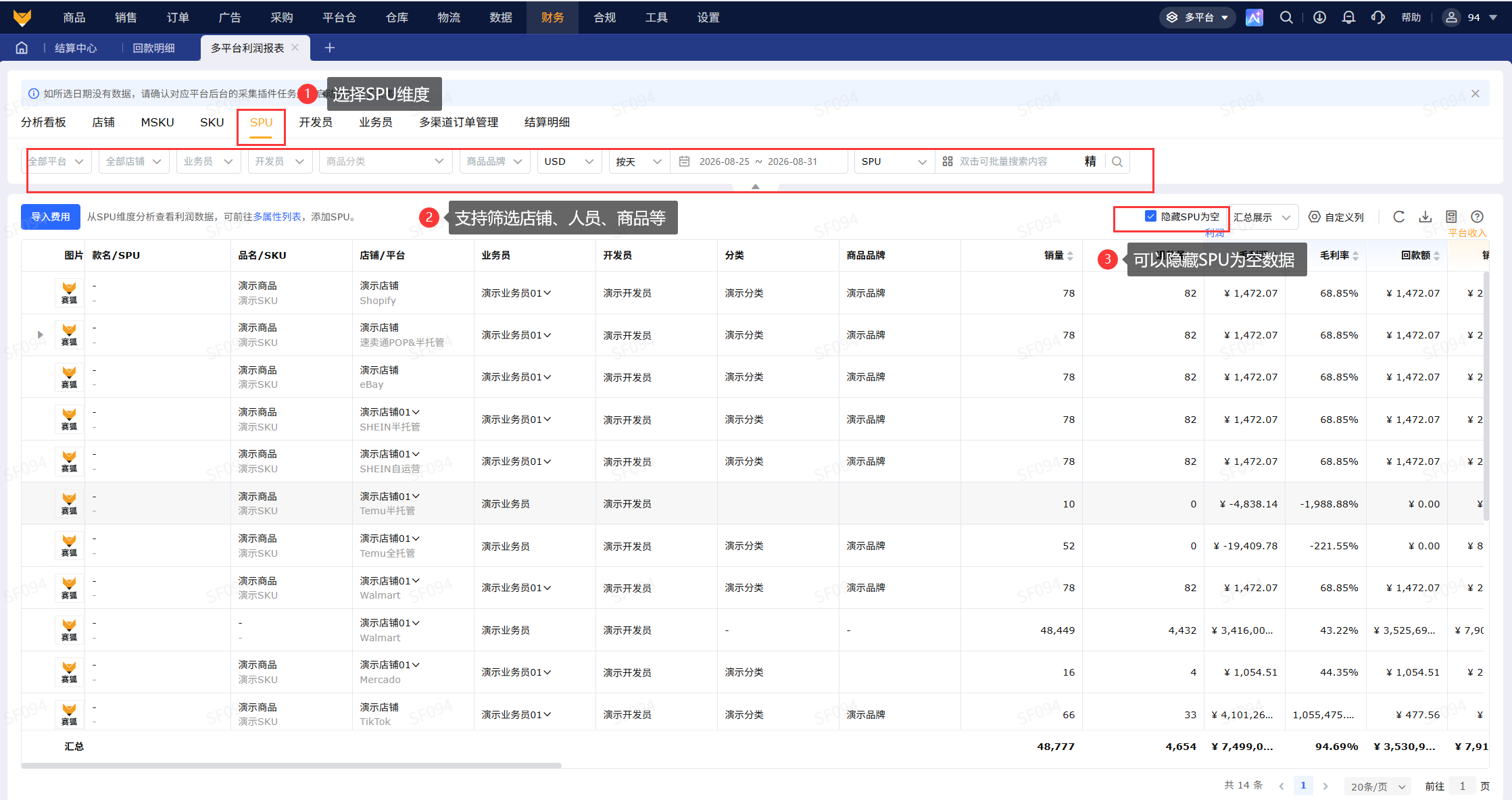Open the 全部店铺 dropdown
Image resolution: width=1512 pixels, height=800 pixels.
click(x=134, y=161)
